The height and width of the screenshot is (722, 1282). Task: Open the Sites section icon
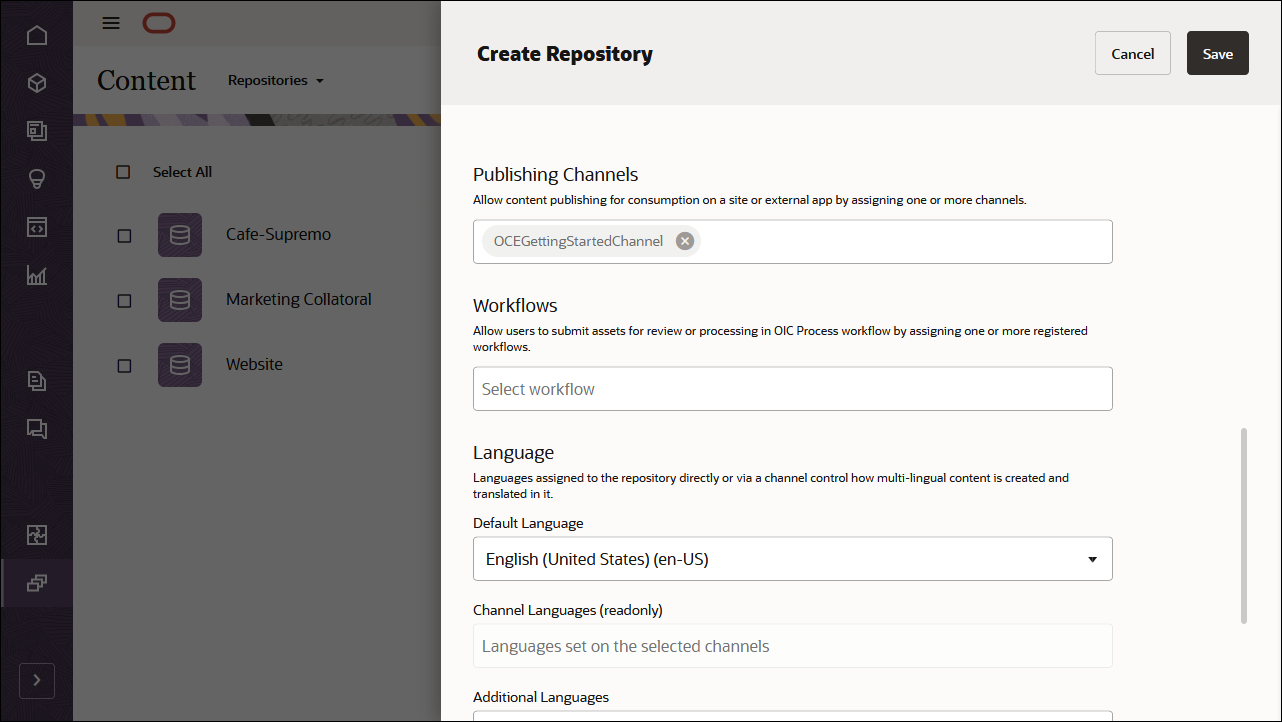click(37, 131)
